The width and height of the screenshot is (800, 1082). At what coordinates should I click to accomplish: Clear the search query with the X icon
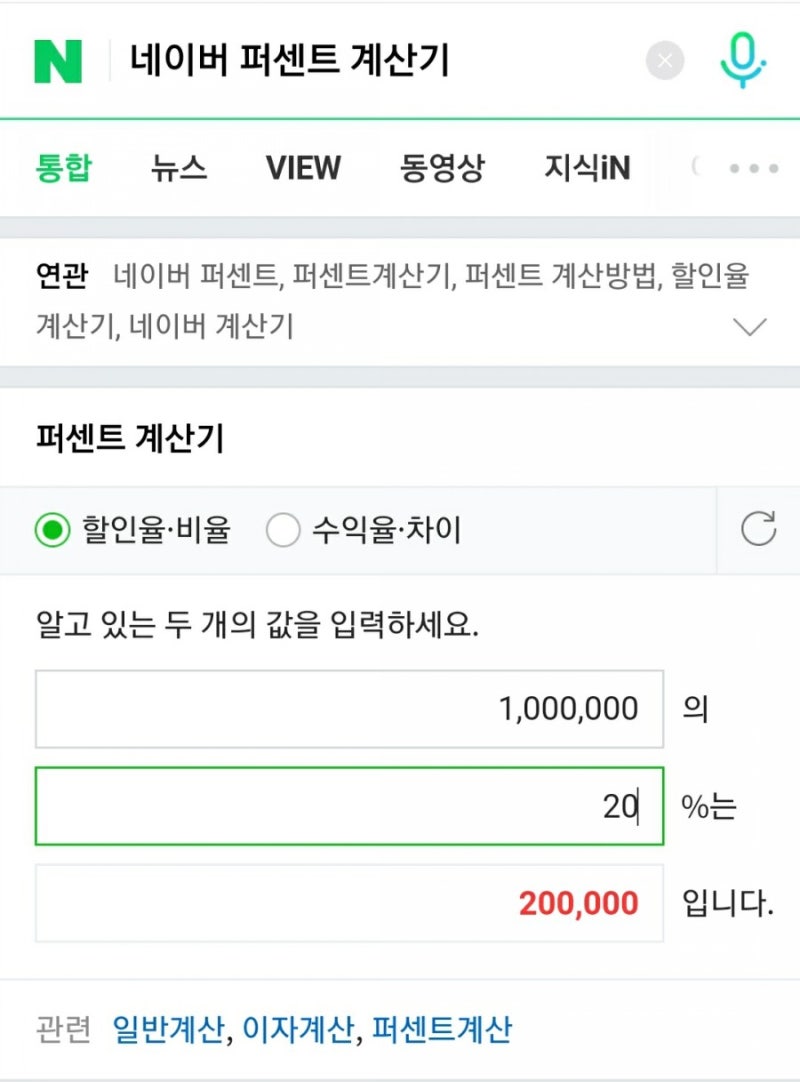(665, 61)
